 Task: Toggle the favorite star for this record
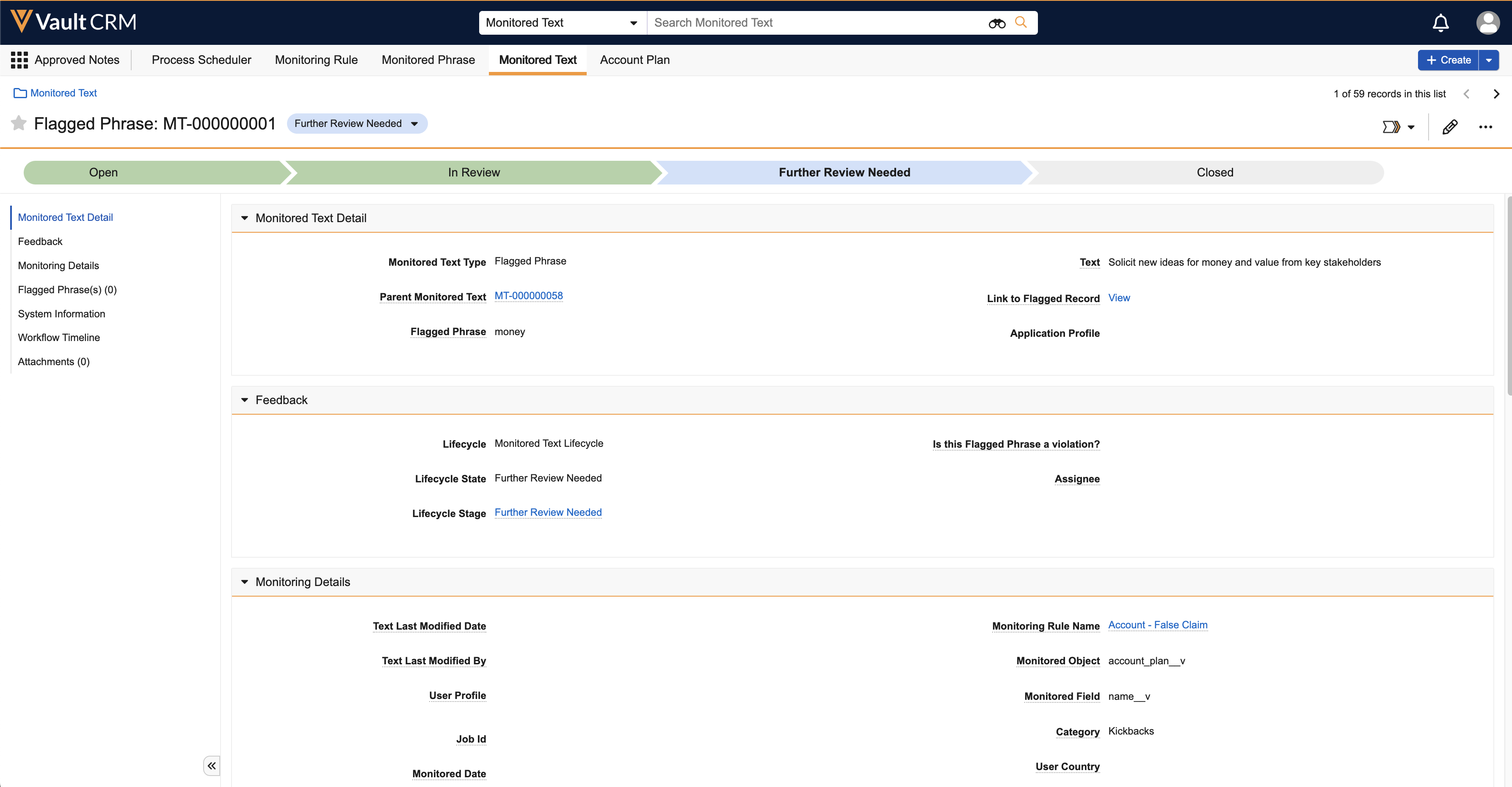19,123
